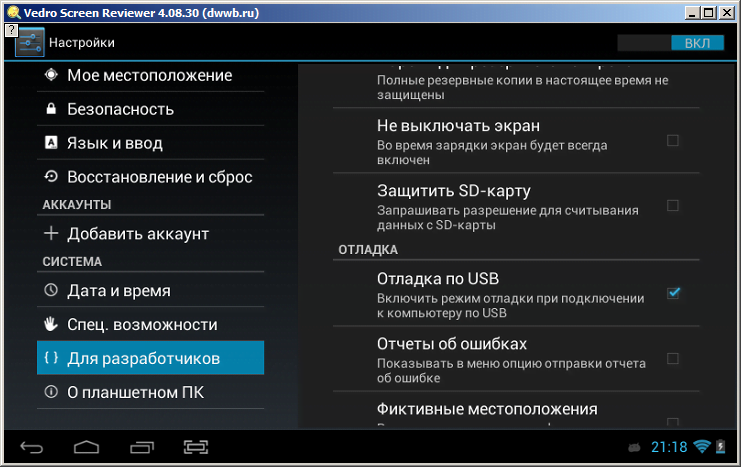Check the Защитить SD-карту checkbox
Image resolution: width=741 pixels, height=467 pixels.
pos(673,205)
